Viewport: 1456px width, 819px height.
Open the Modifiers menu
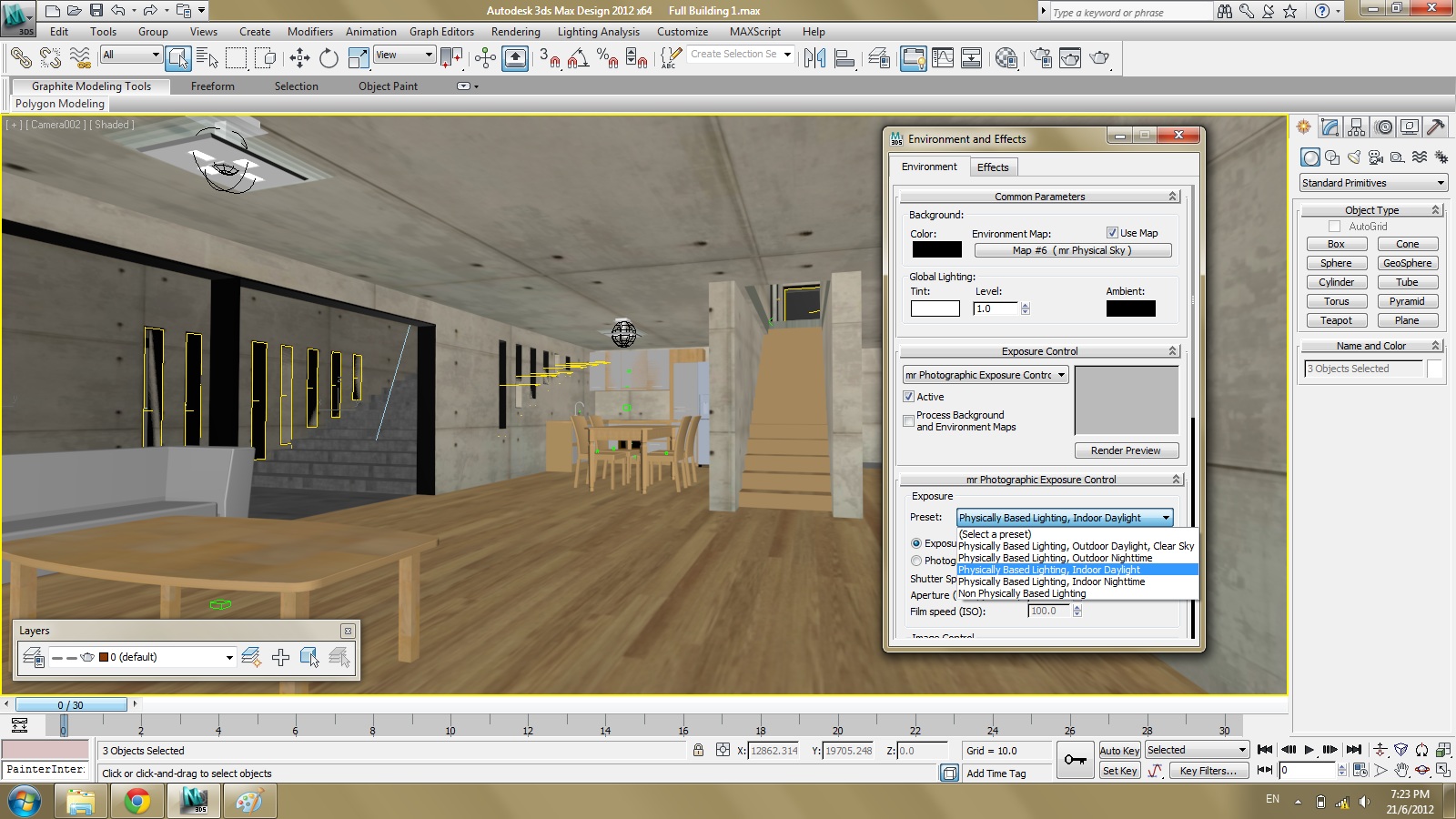click(x=309, y=32)
